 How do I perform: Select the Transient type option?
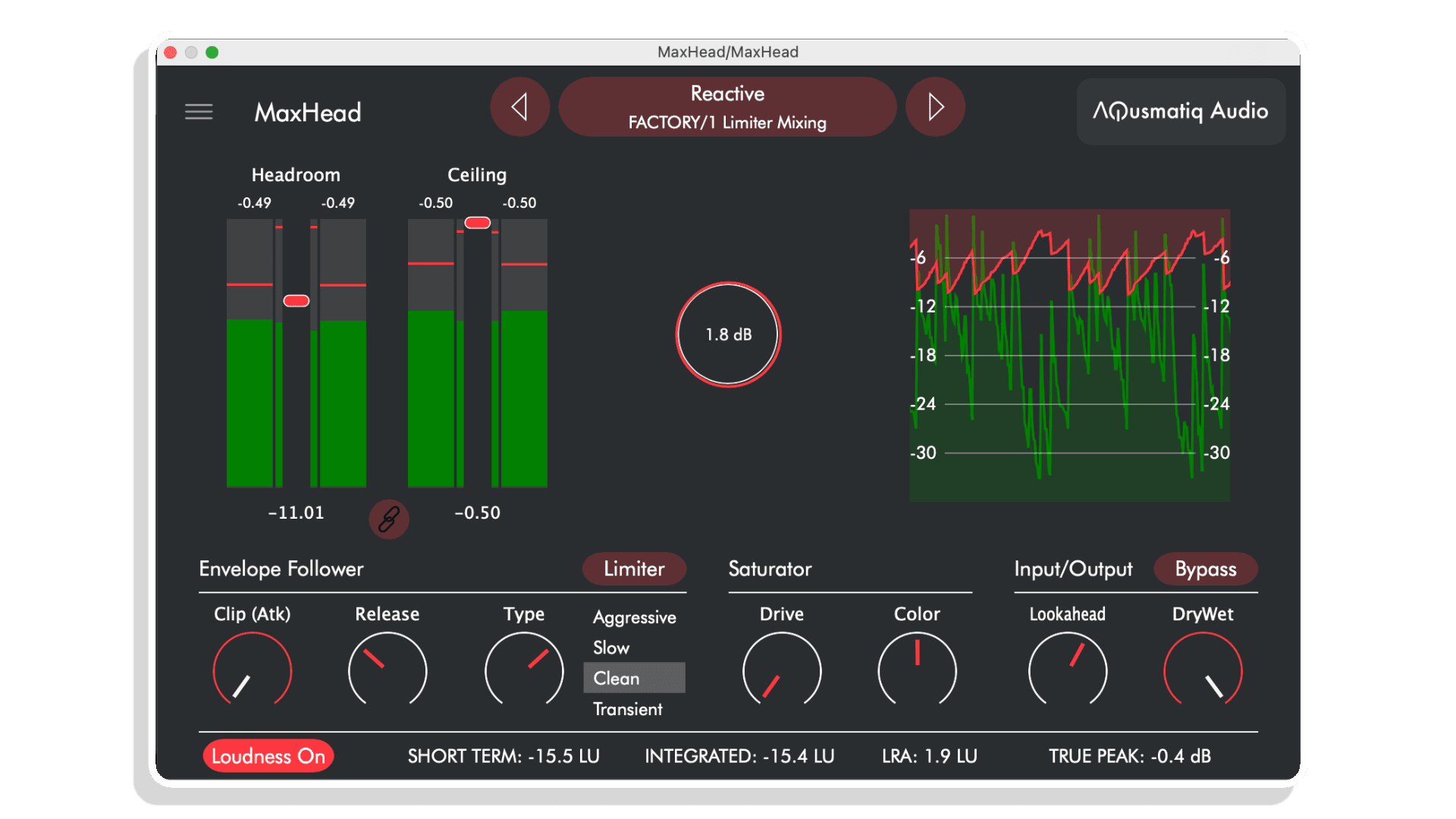(x=635, y=709)
